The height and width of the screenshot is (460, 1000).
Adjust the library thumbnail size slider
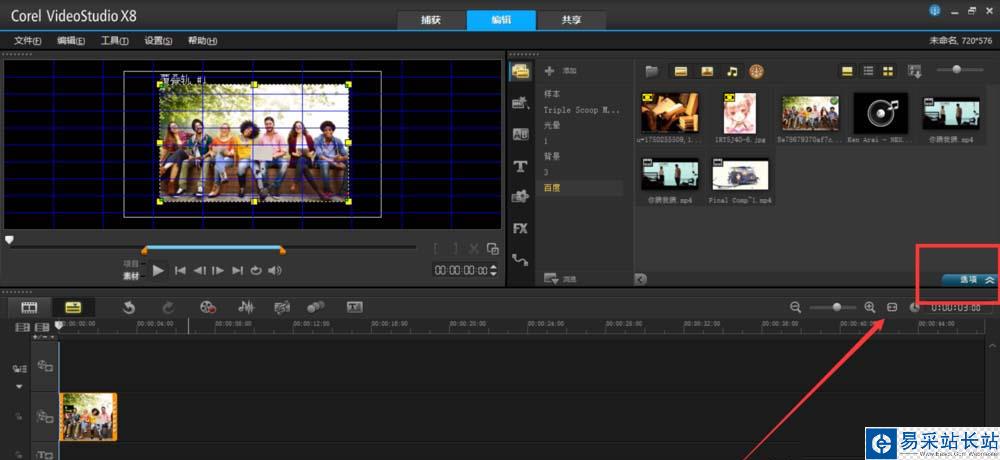(957, 70)
